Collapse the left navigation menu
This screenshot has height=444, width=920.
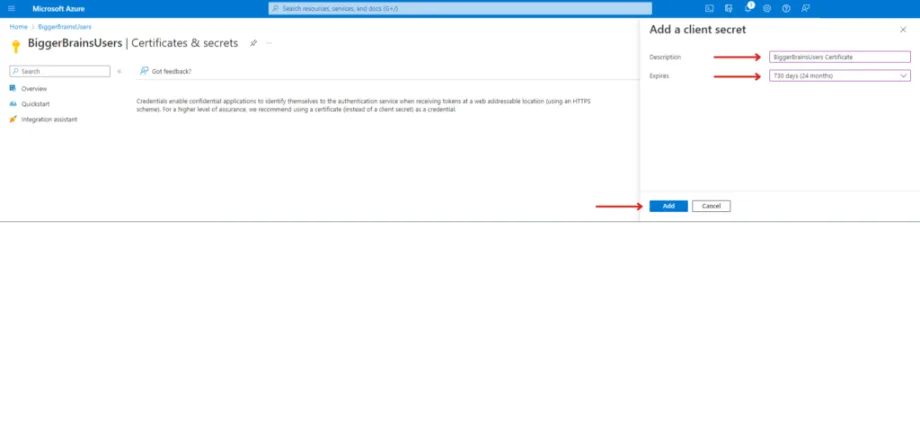119,72
